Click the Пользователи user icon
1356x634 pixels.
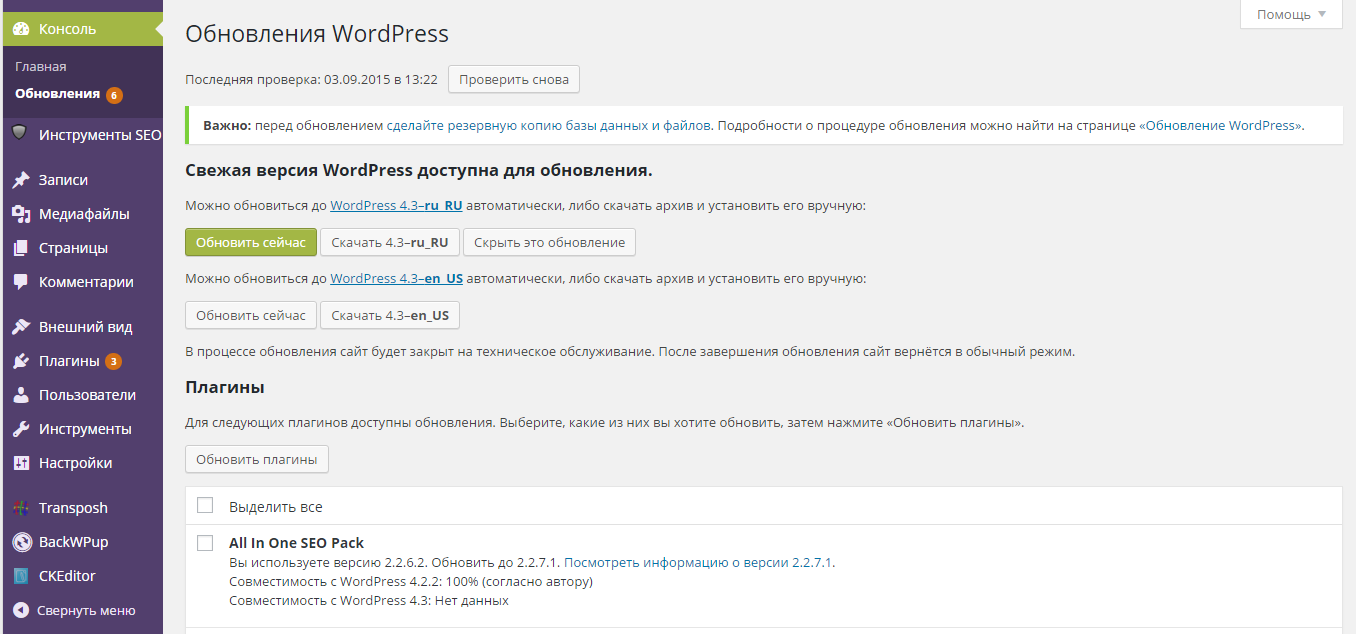pyautogui.click(x=20, y=395)
